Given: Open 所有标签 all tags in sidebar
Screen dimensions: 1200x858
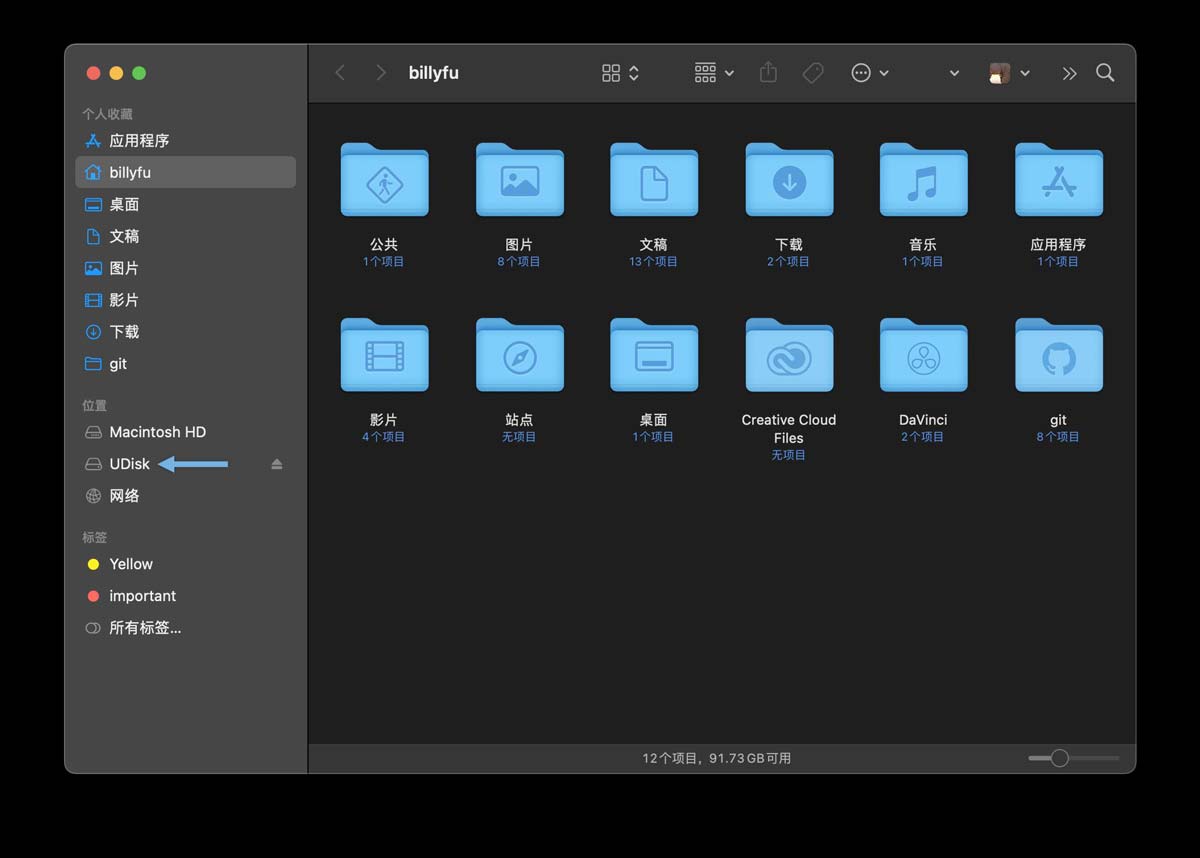Looking at the screenshot, I should [x=145, y=628].
